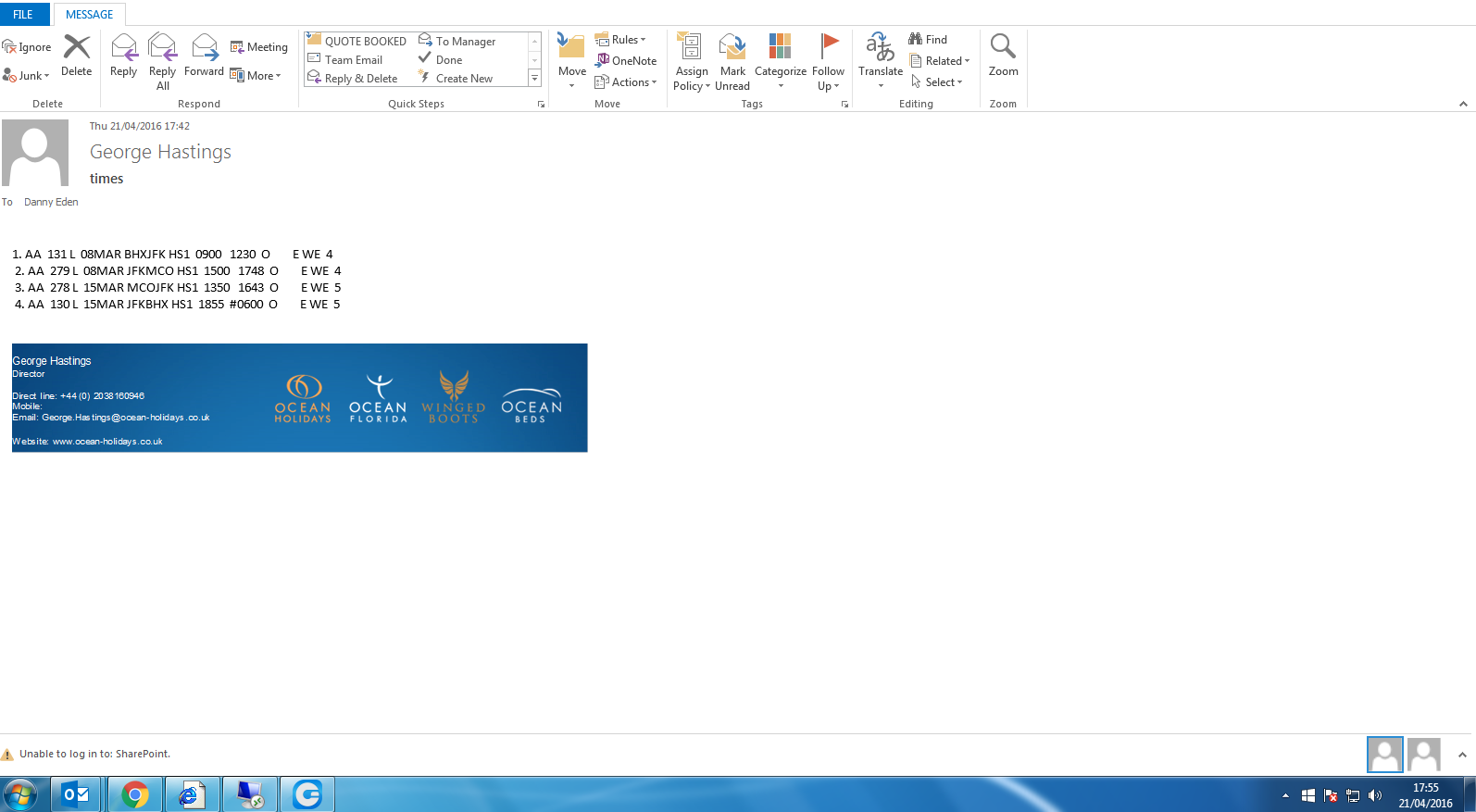Open the blue G application on taskbar

306,794
